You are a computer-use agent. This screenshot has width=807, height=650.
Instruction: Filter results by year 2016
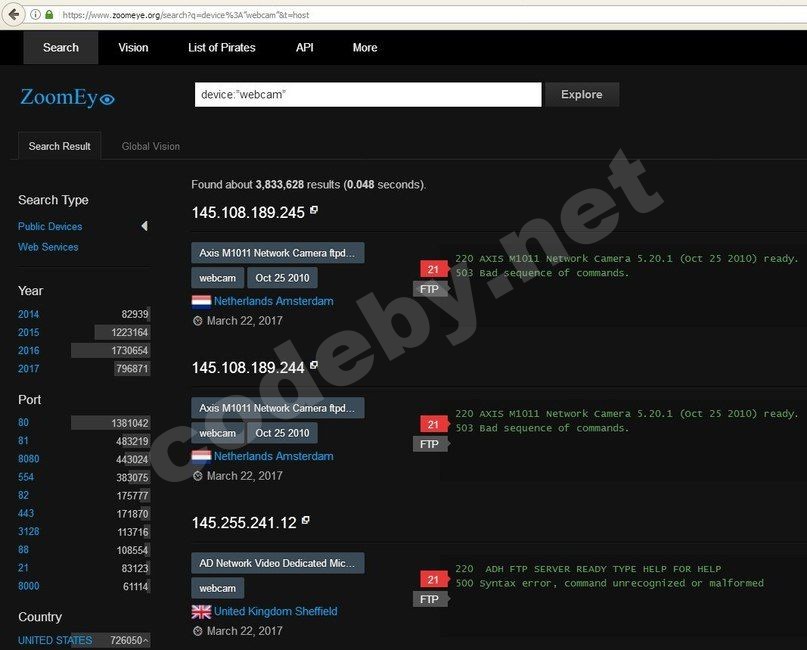point(29,351)
